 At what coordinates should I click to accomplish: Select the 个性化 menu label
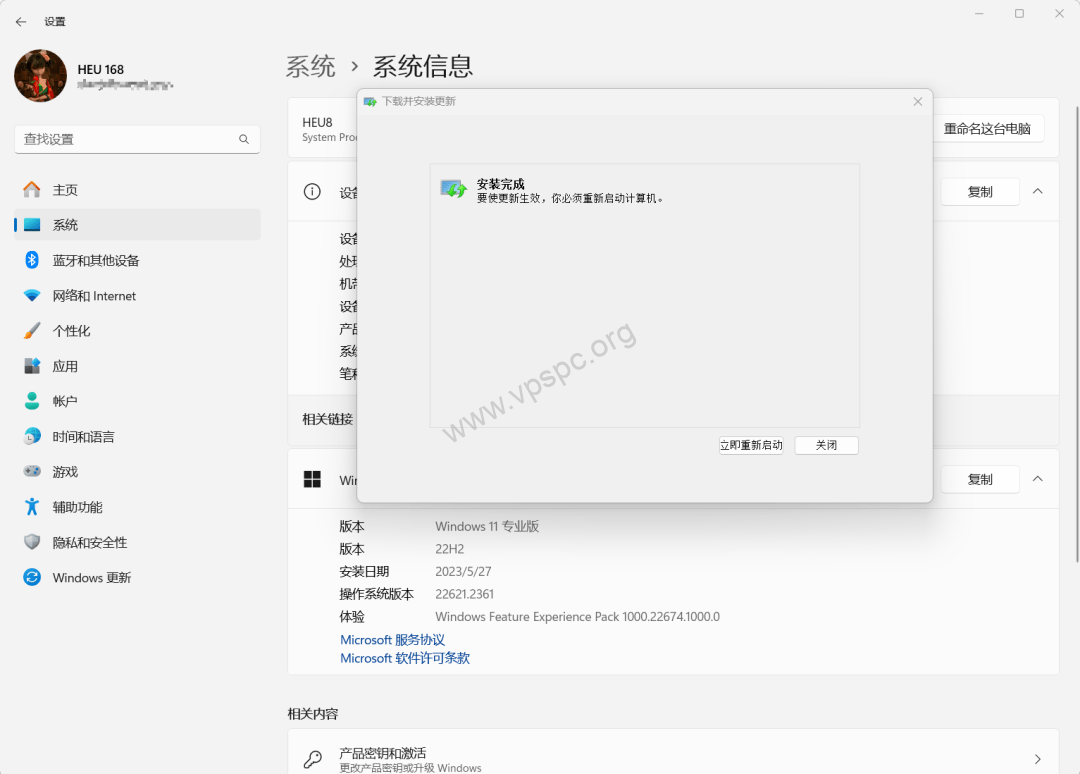[x=71, y=331]
